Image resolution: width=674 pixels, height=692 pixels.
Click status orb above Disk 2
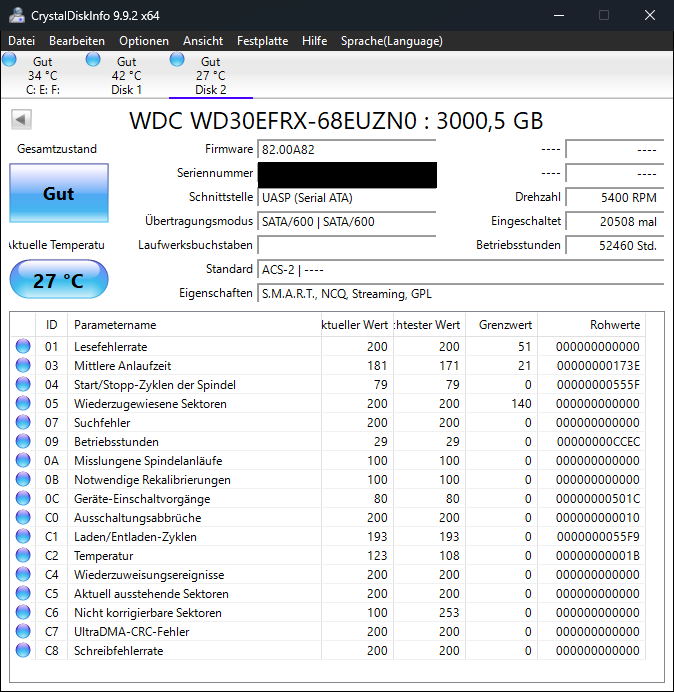pyautogui.click(x=177, y=59)
